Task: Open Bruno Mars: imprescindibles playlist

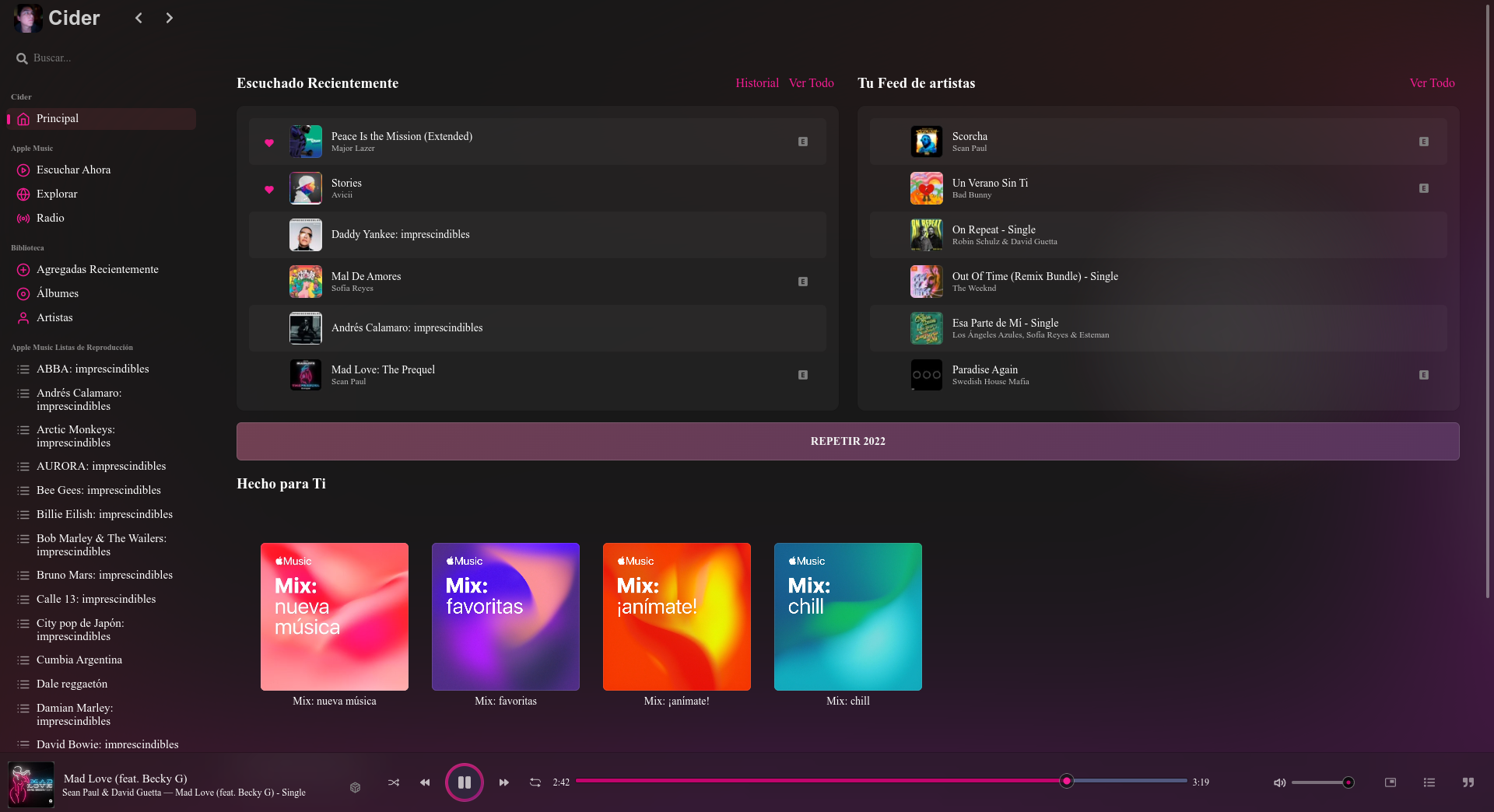Action: coord(101,575)
